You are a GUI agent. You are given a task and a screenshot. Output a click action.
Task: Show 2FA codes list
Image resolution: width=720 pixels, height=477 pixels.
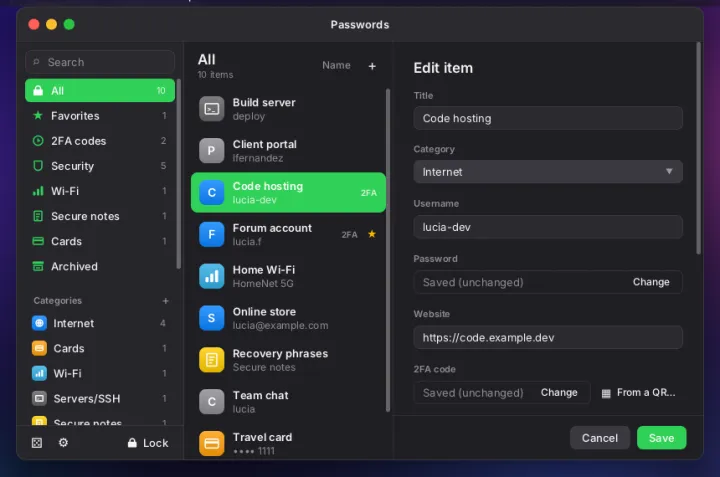click(100, 141)
